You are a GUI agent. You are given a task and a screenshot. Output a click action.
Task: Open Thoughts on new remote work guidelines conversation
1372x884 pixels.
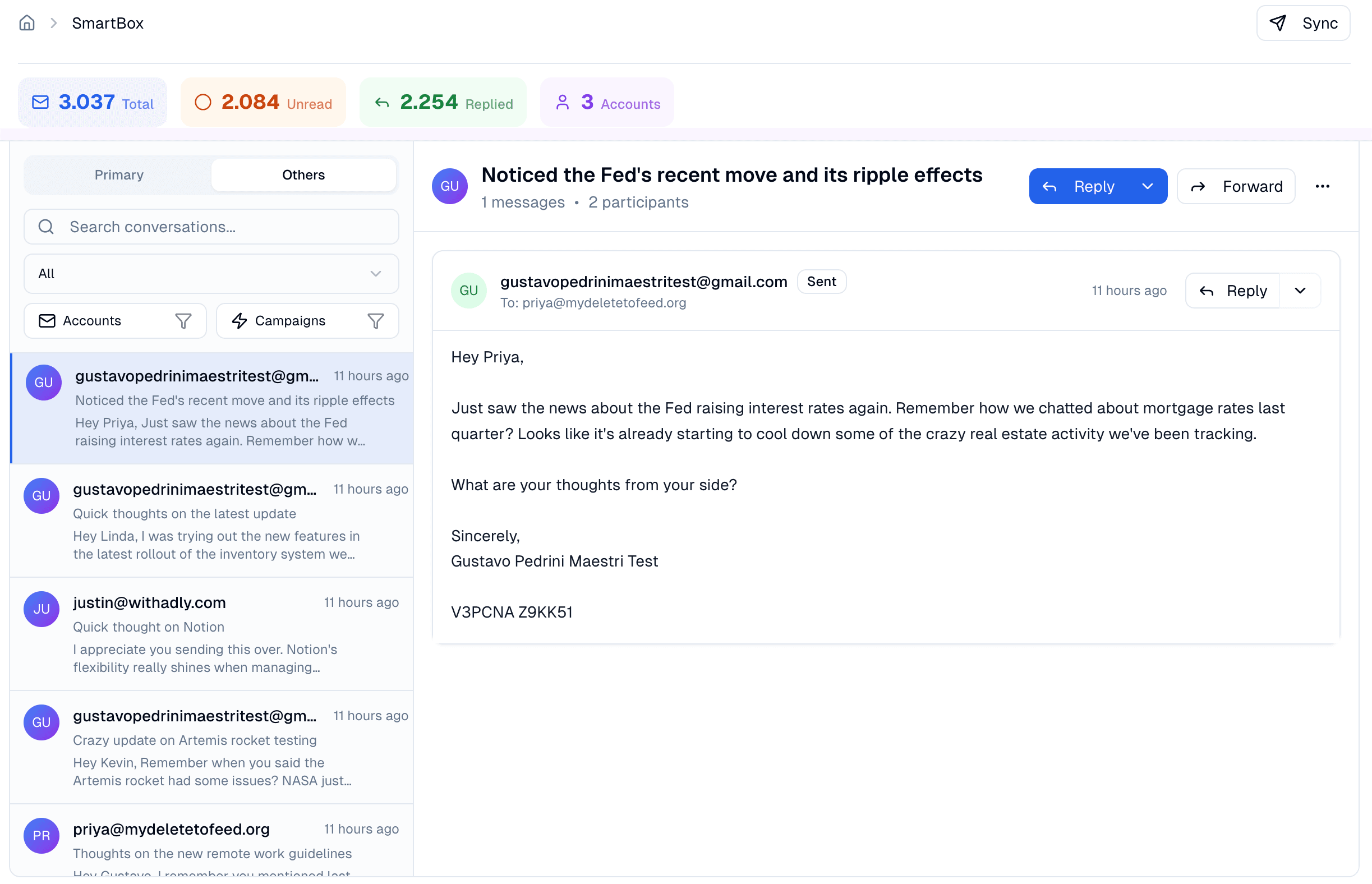(211, 840)
